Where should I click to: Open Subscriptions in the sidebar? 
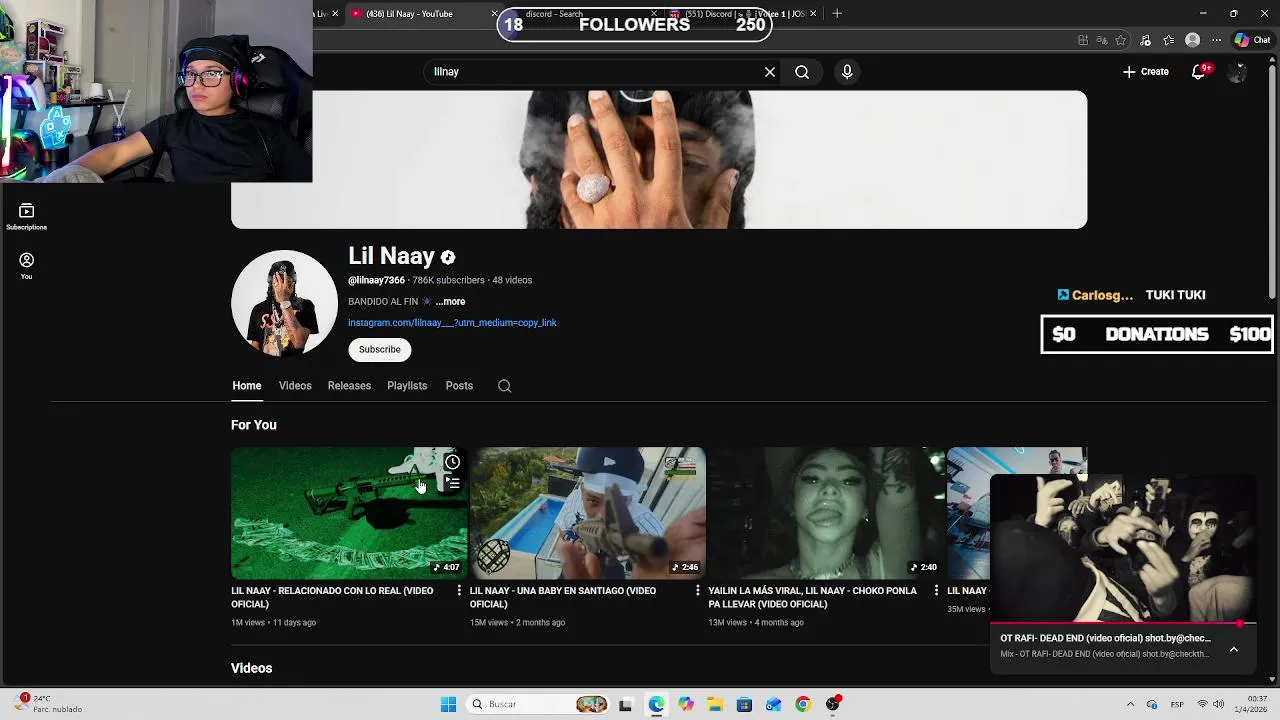[x=27, y=217]
